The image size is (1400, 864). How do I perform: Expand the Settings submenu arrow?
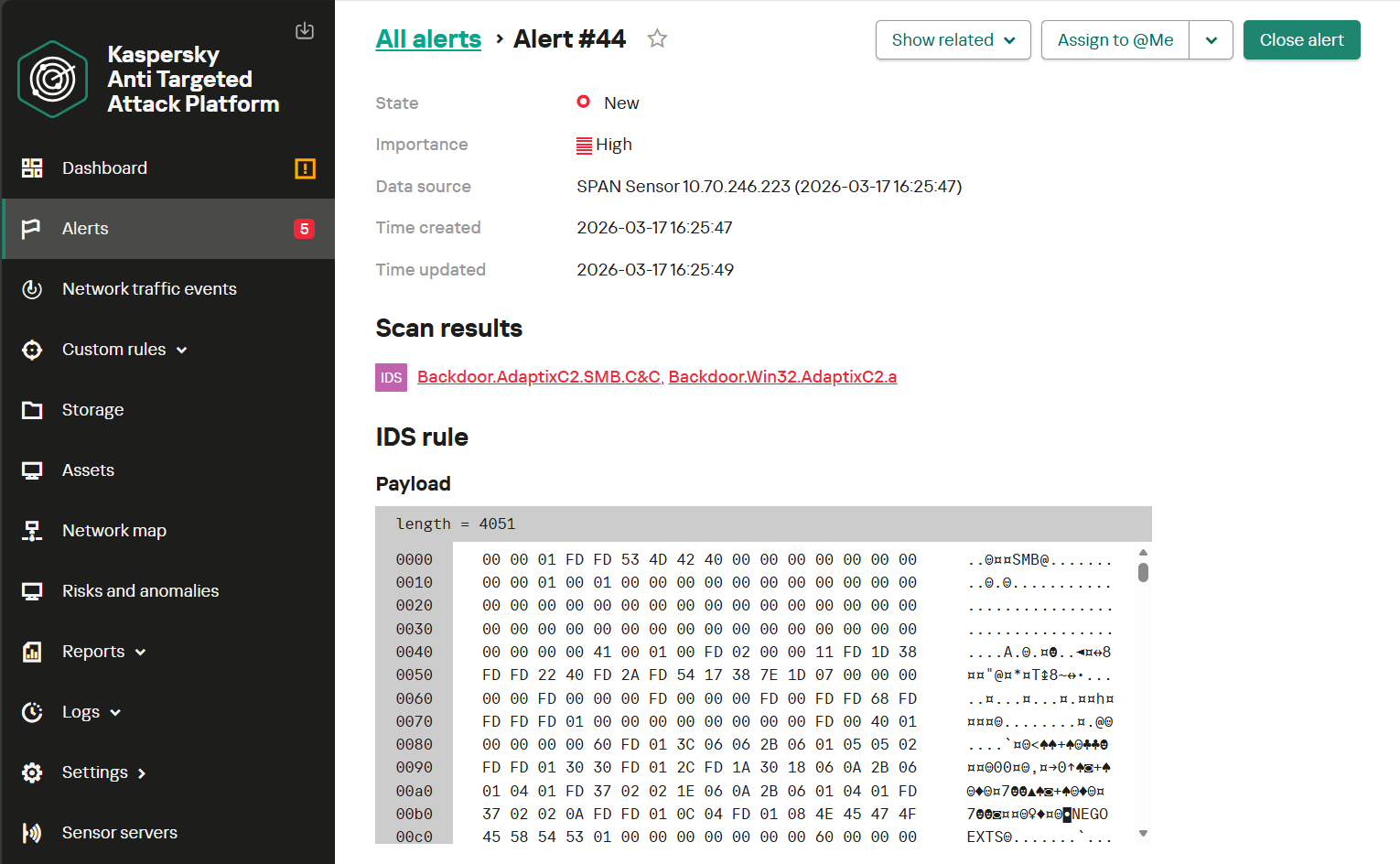[142, 773]
